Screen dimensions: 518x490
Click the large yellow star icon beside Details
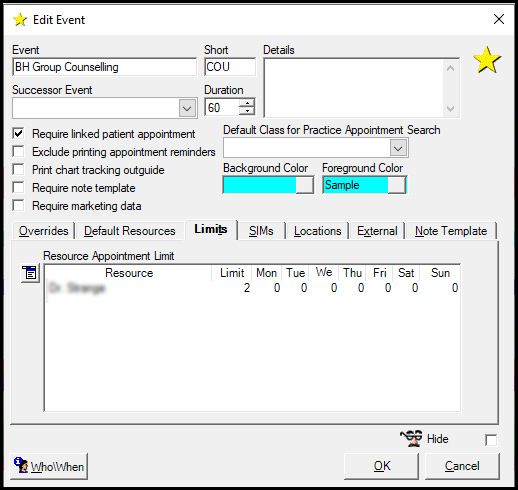pyautogui.click(x=487, y=60)
